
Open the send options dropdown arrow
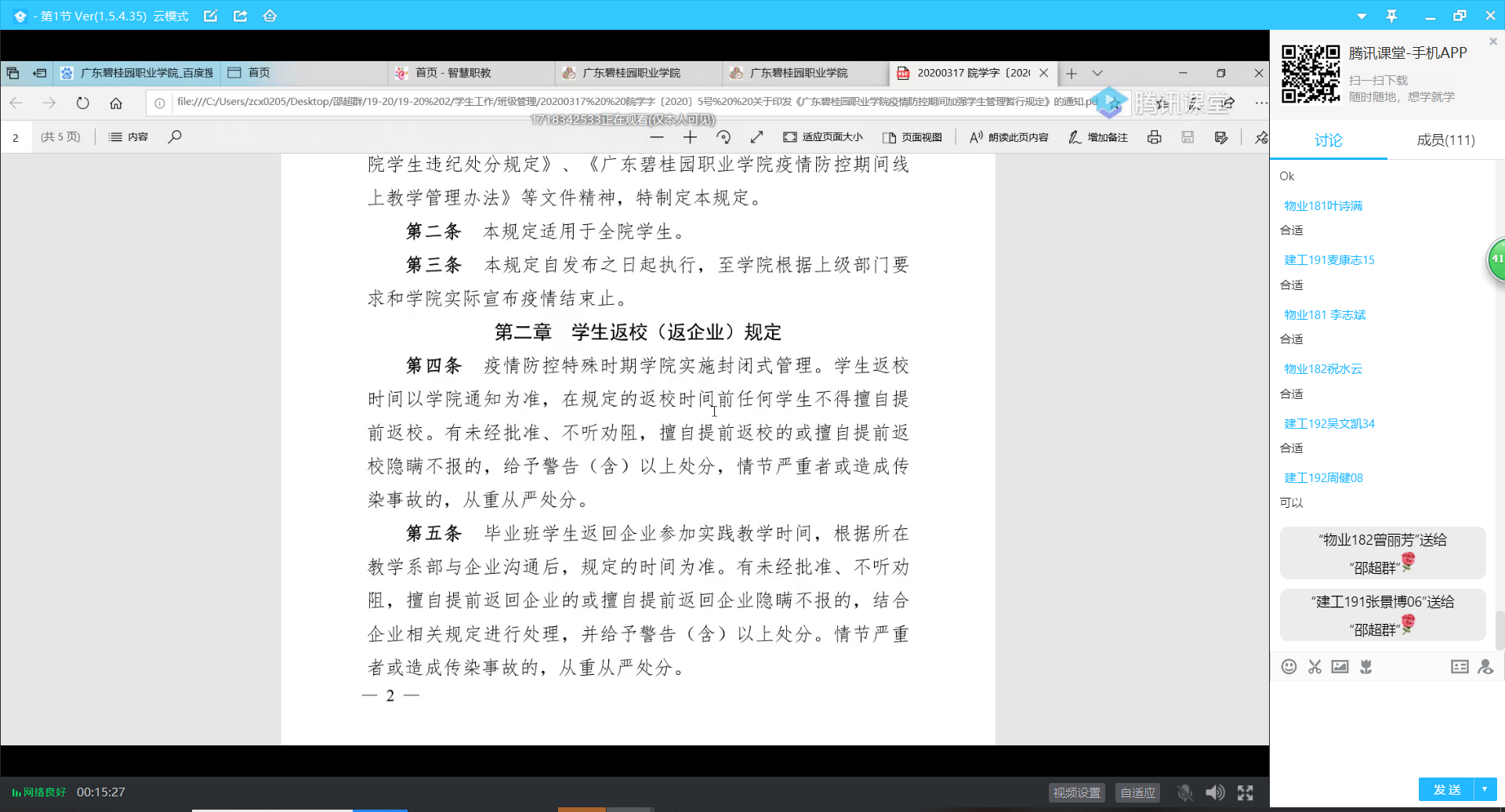1485,789
